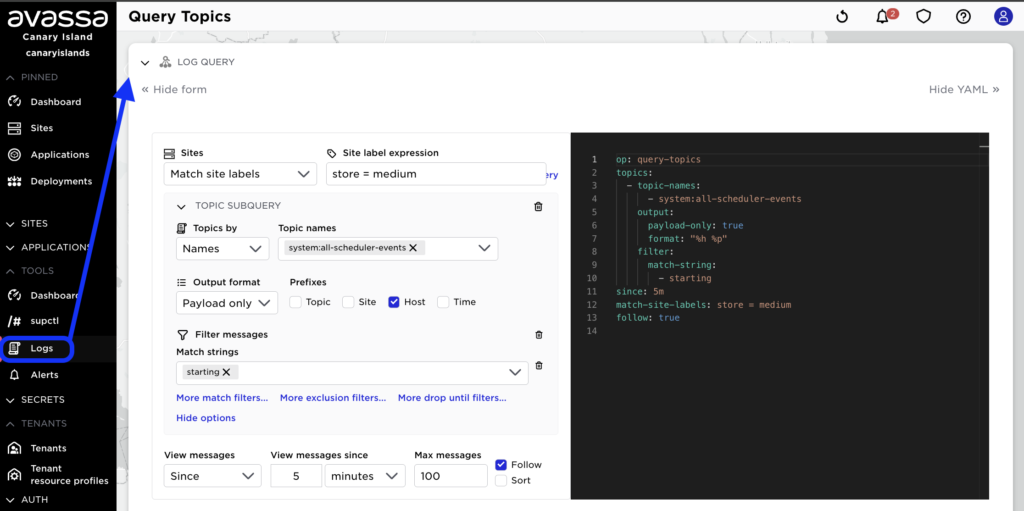Open the Sites match dropdown

point(240,174)
